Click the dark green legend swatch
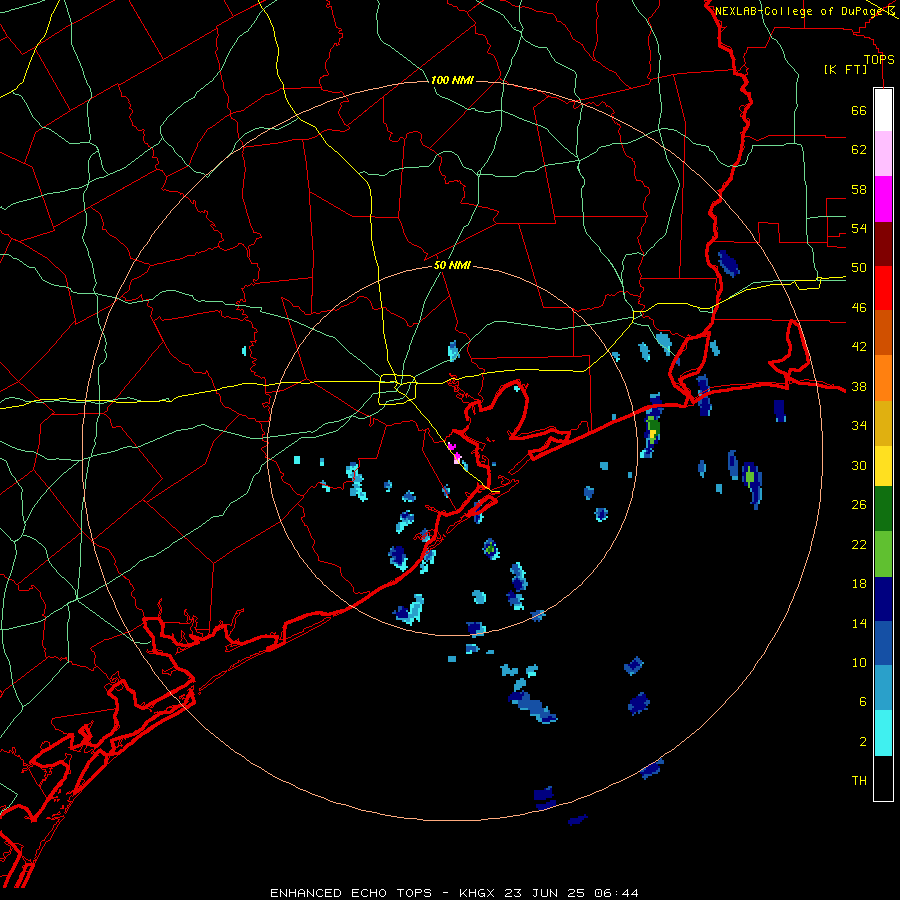This screenshot has height=900, width=900. pyautogui.click(x=883, y=509)
